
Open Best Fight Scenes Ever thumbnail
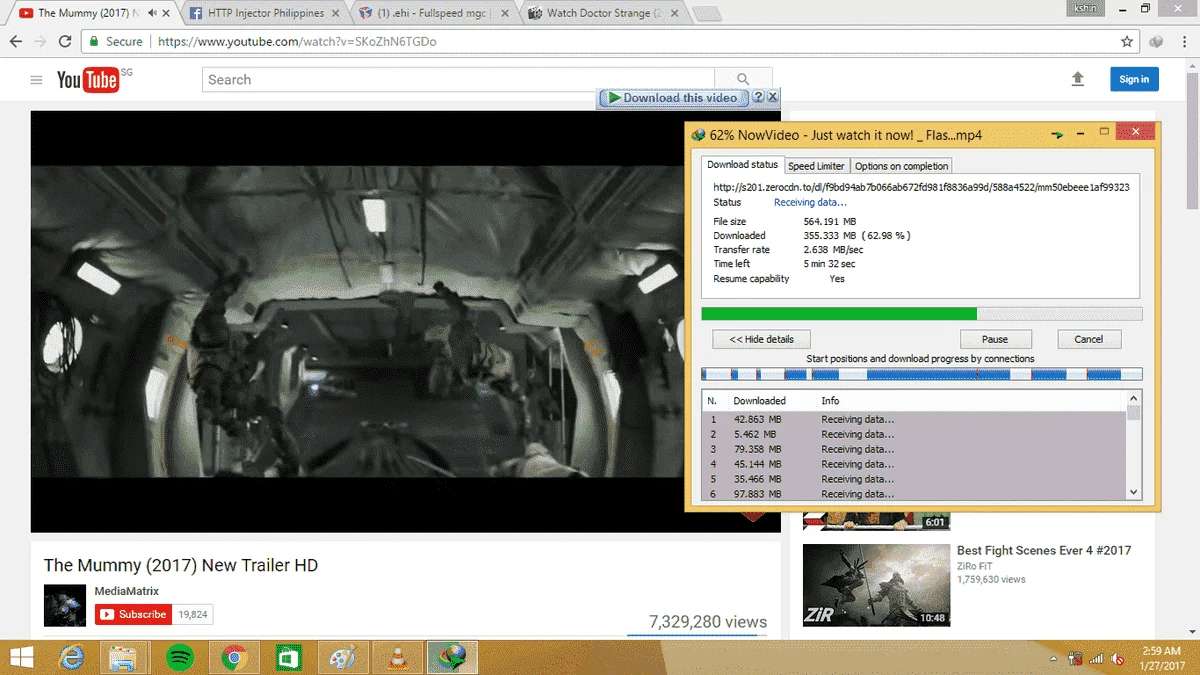(877, 586)
